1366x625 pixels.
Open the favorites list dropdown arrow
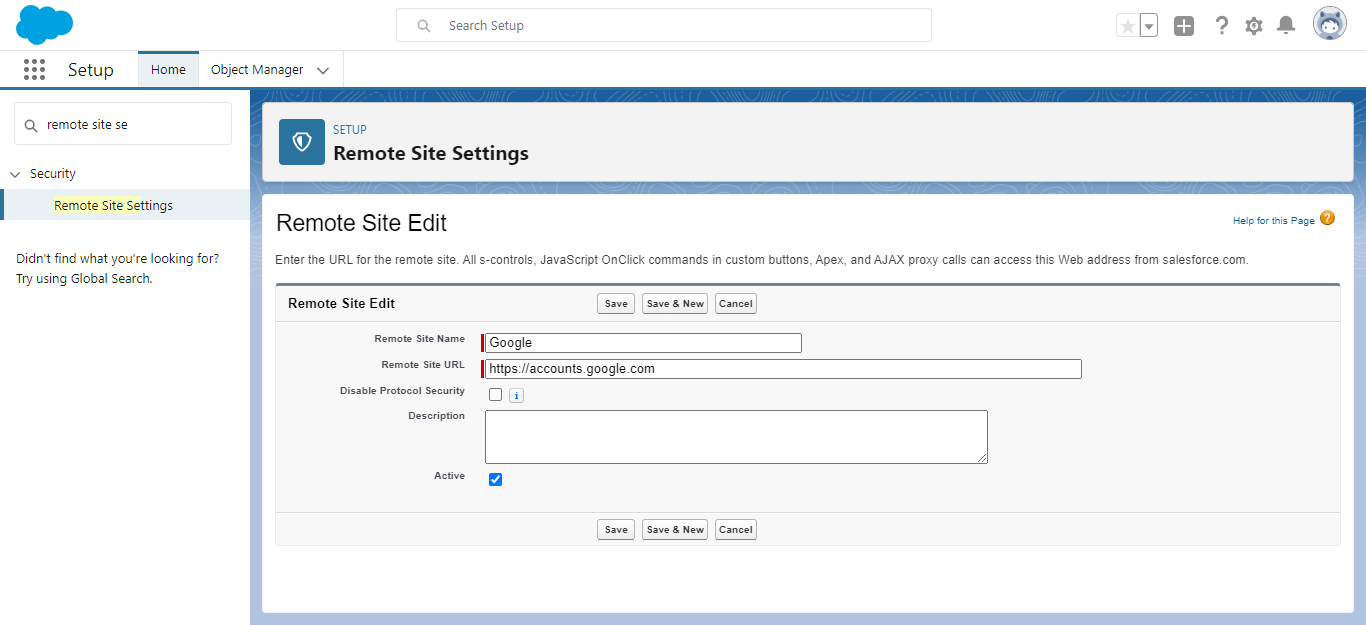click(x=1149, y=26)
